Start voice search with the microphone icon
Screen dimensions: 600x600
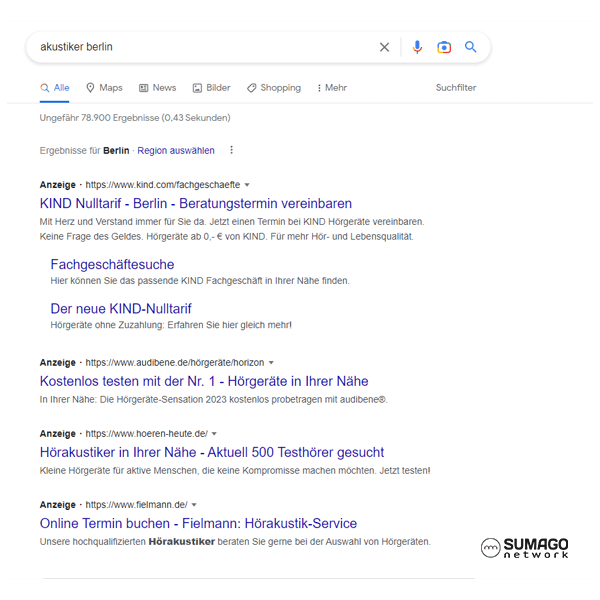(417, 47)
